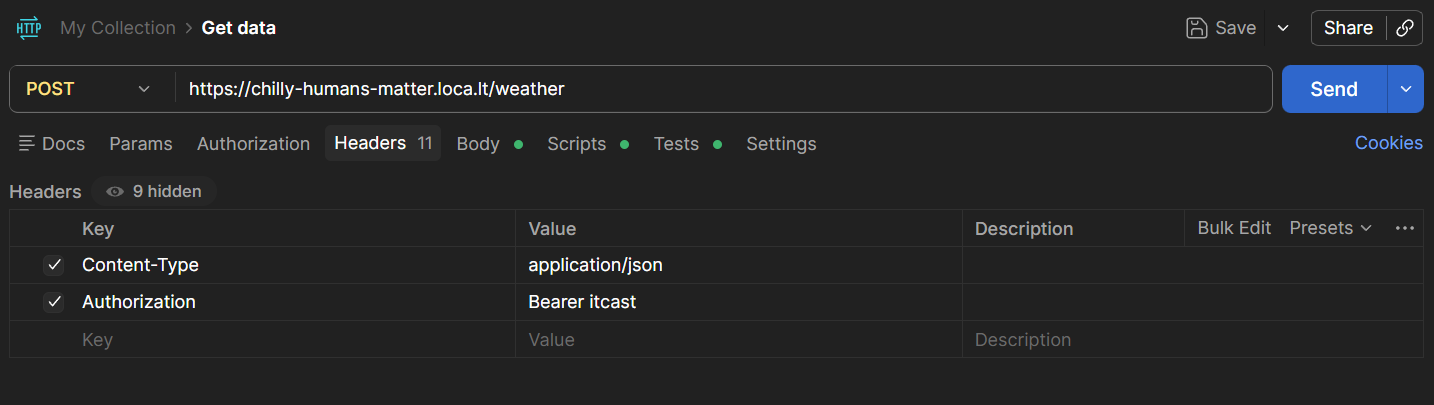
Task: Open the Settings tab
Action: click(x=781, y=144)
